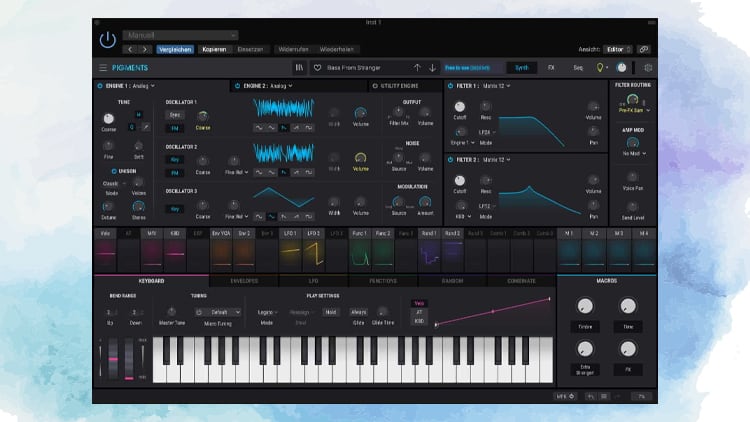The image size is (750, 422).
Task: Click the plugin power icon
Action: point(107,41)
